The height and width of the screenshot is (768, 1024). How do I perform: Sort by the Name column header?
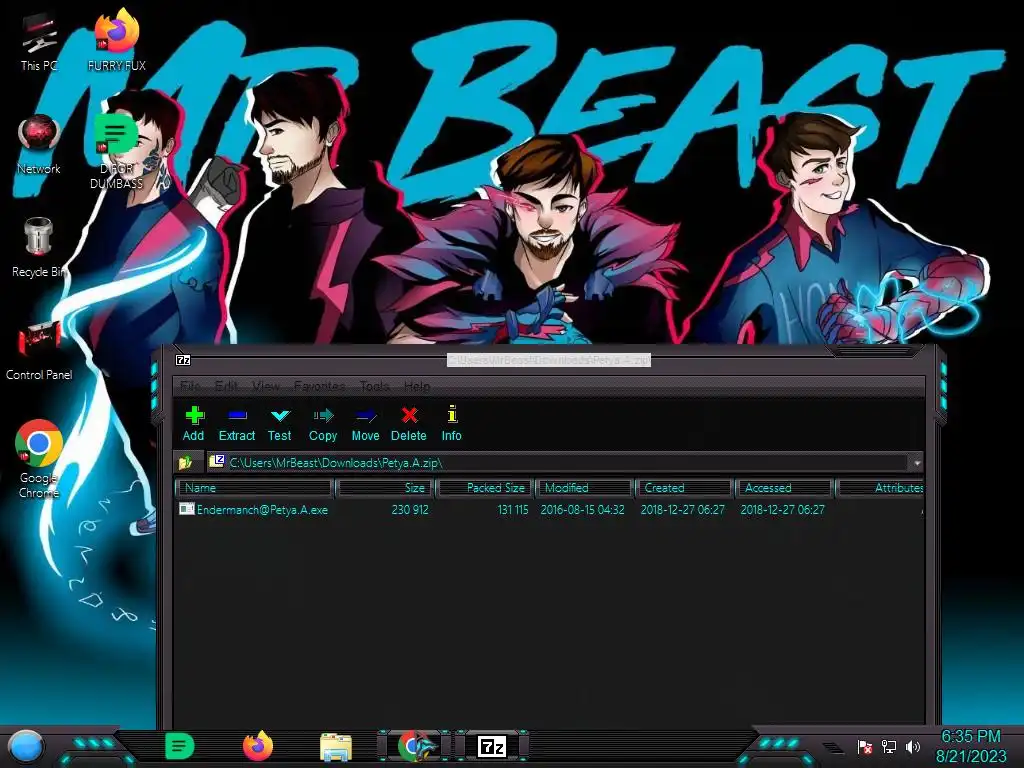[255, 488]
